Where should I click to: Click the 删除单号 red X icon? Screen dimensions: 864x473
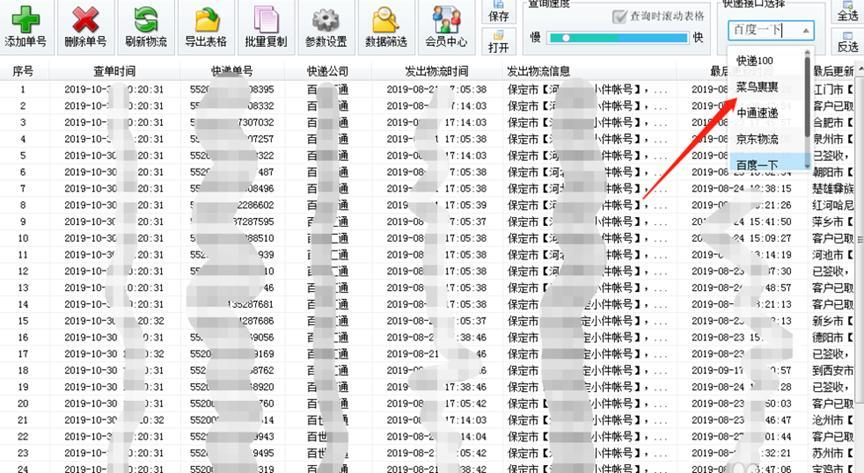[85, 19]
